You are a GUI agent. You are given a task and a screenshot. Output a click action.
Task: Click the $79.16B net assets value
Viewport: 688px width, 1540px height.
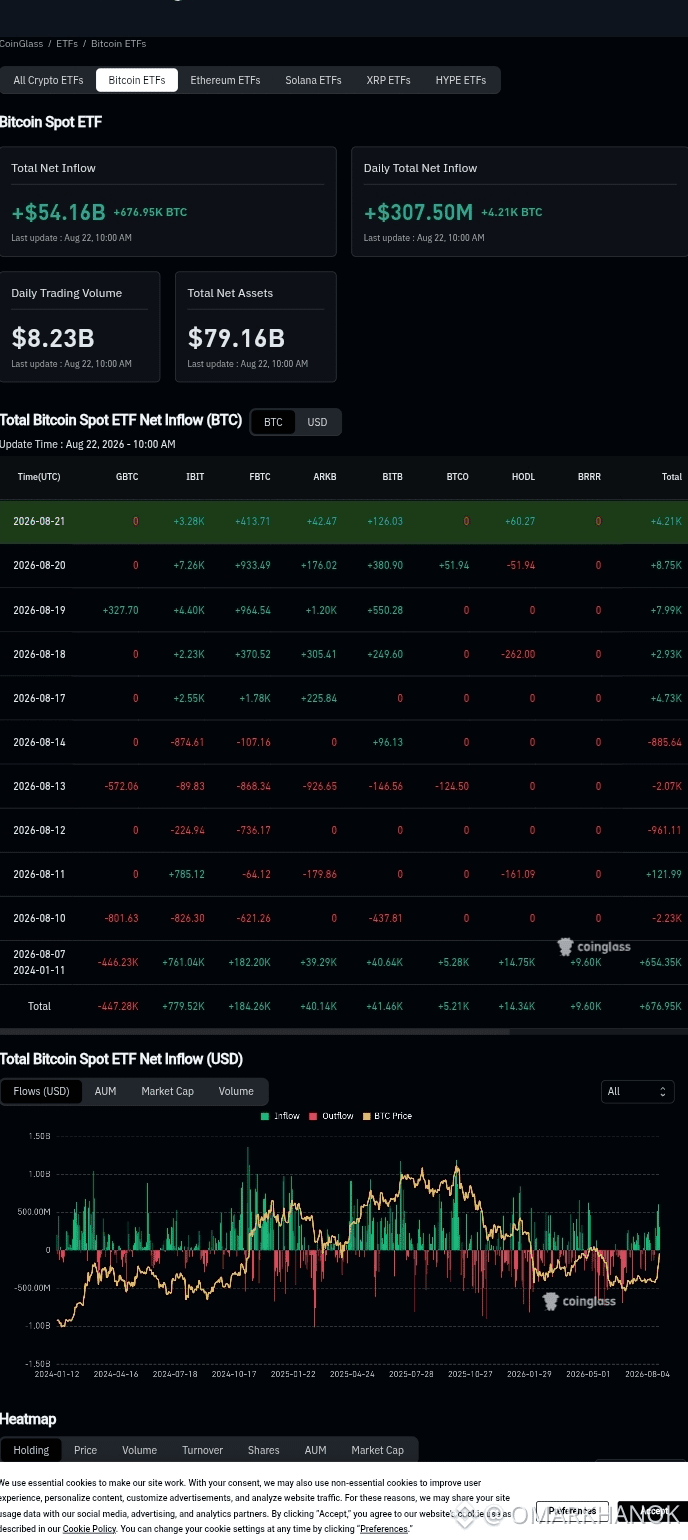236,338
